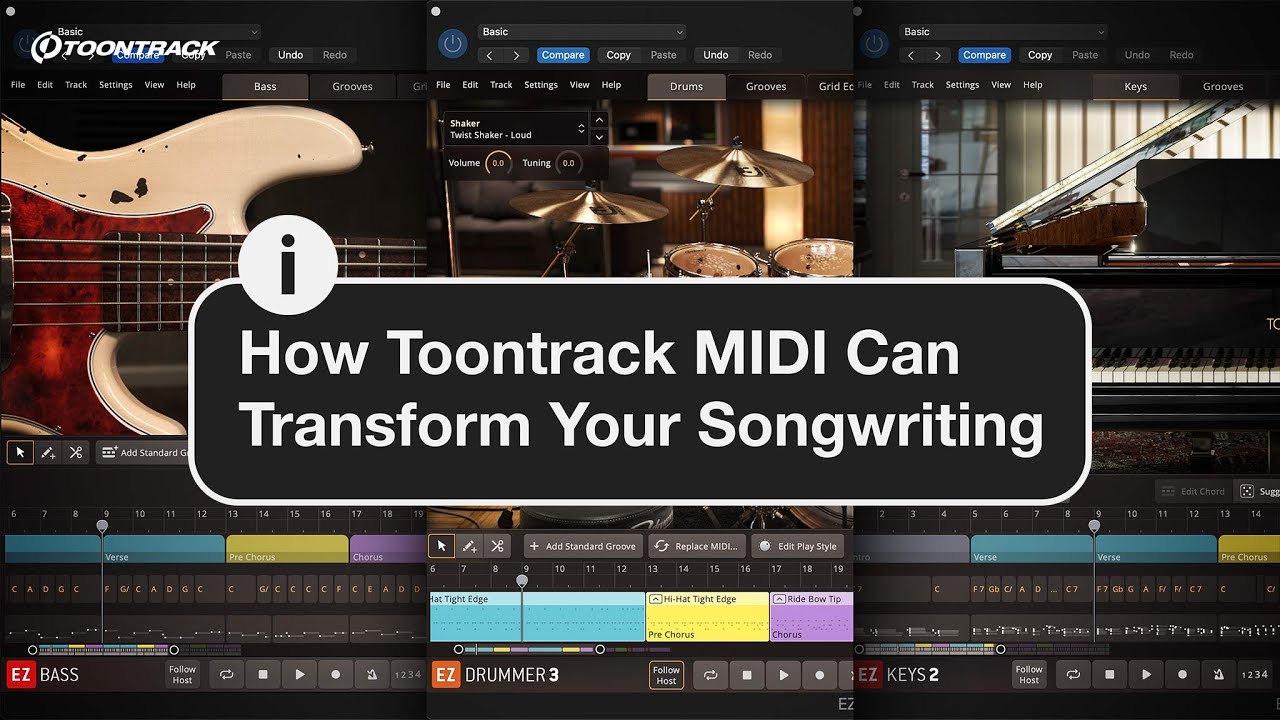Viewport: 1280px width, 720px height.
Task: Click Add Standard Groove in EZ Drummer
Action: [583, 546]
